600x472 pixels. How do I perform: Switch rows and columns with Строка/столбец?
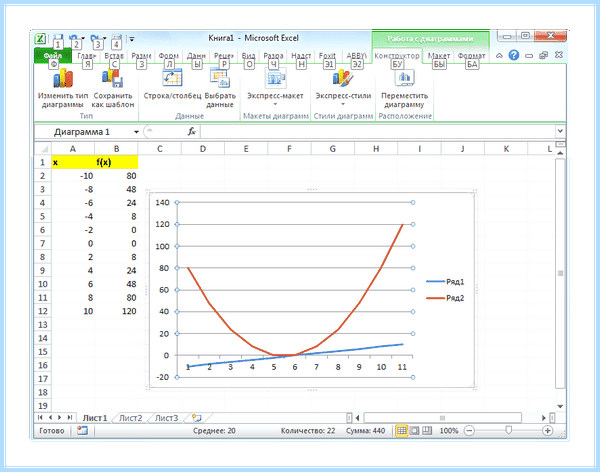(x=172, y=78)
